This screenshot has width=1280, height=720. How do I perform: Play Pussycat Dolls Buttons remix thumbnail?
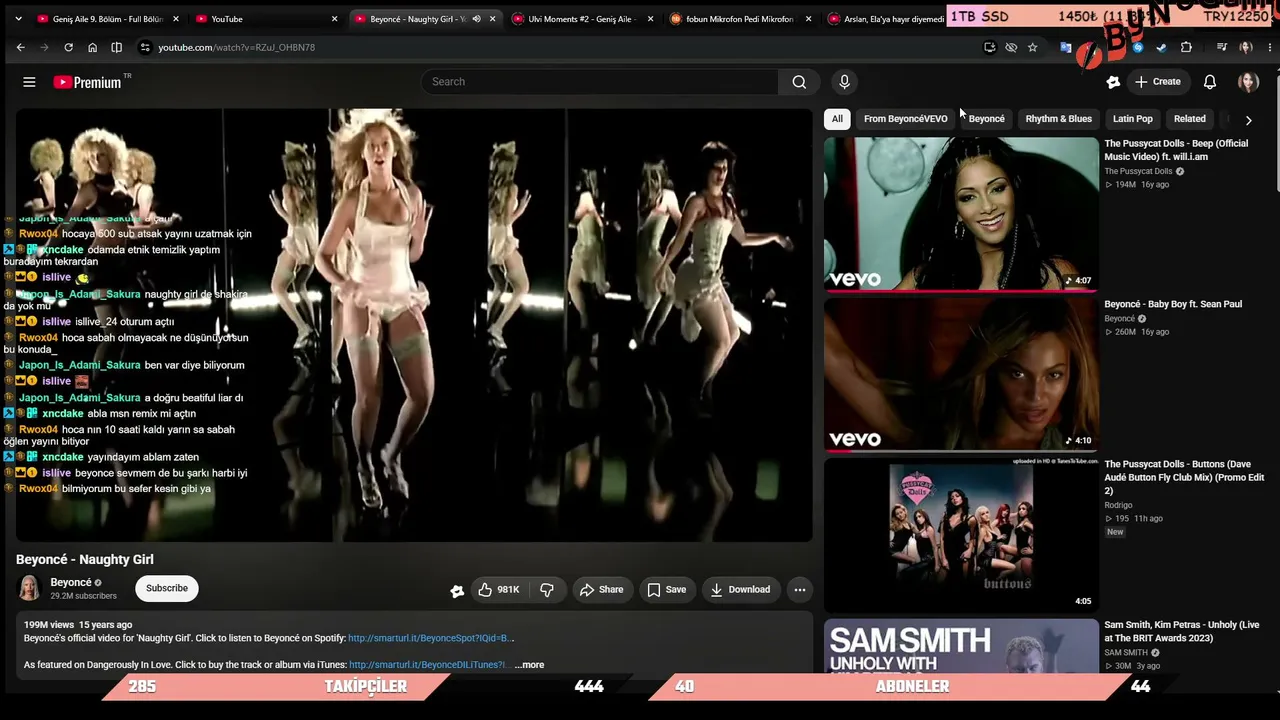961,535
